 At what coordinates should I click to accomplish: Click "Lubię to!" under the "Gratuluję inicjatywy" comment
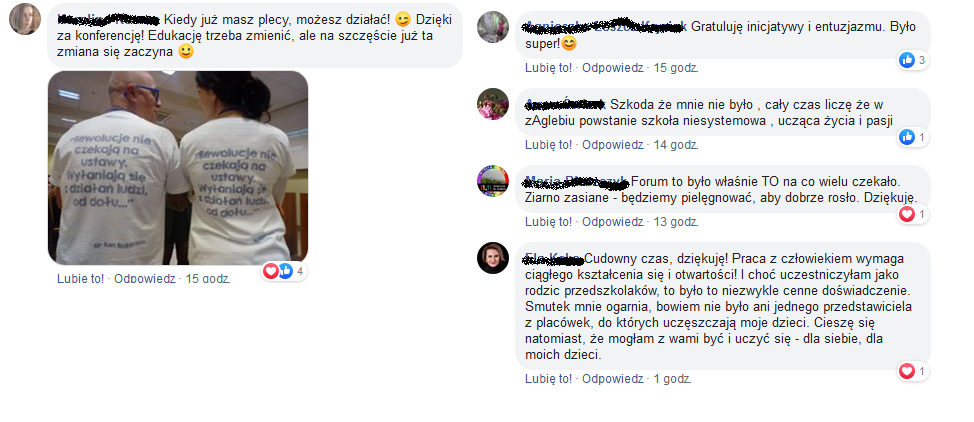pos(548,68)
